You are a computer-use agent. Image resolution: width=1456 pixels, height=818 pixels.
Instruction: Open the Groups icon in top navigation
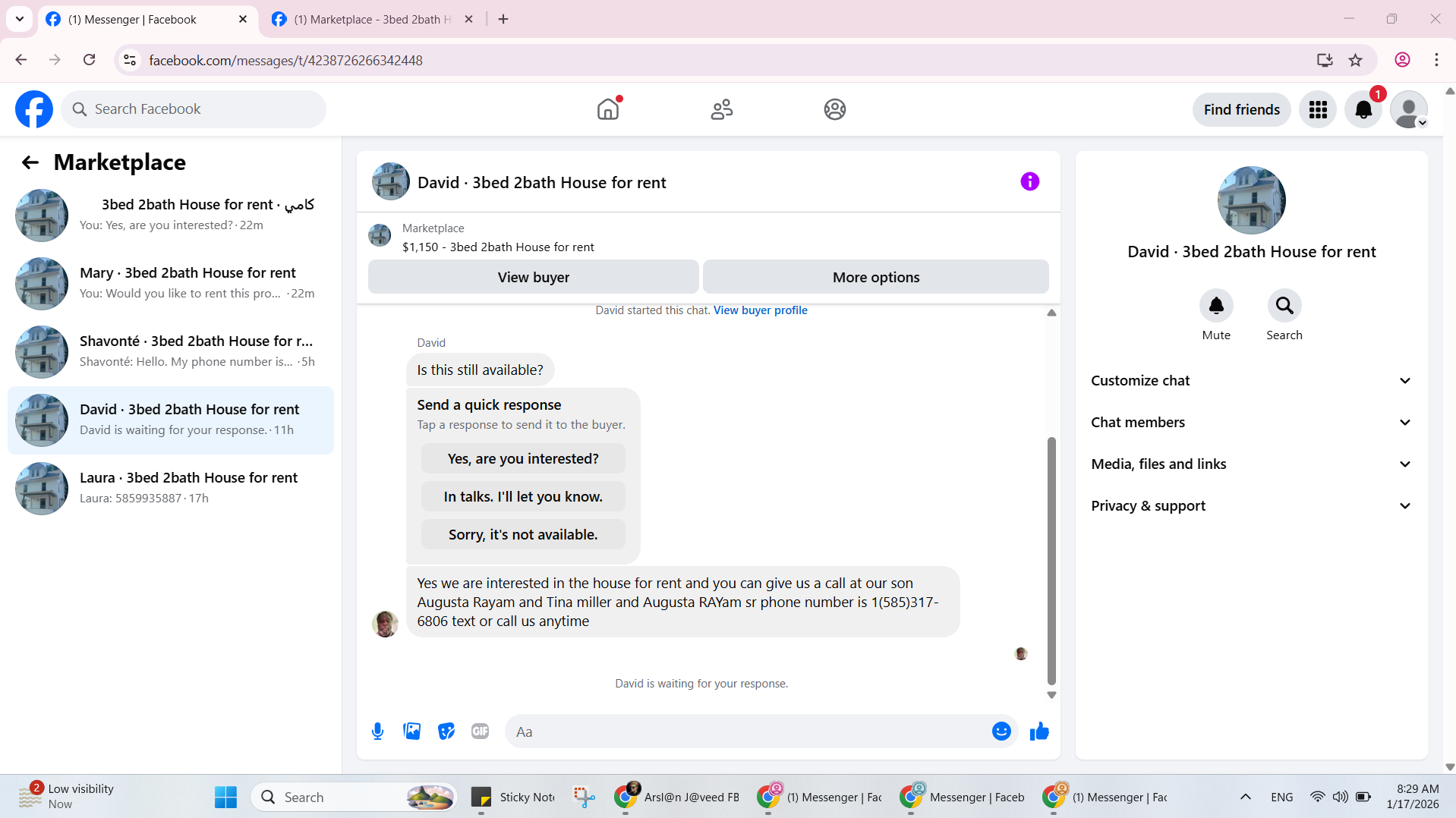[834, 109]
